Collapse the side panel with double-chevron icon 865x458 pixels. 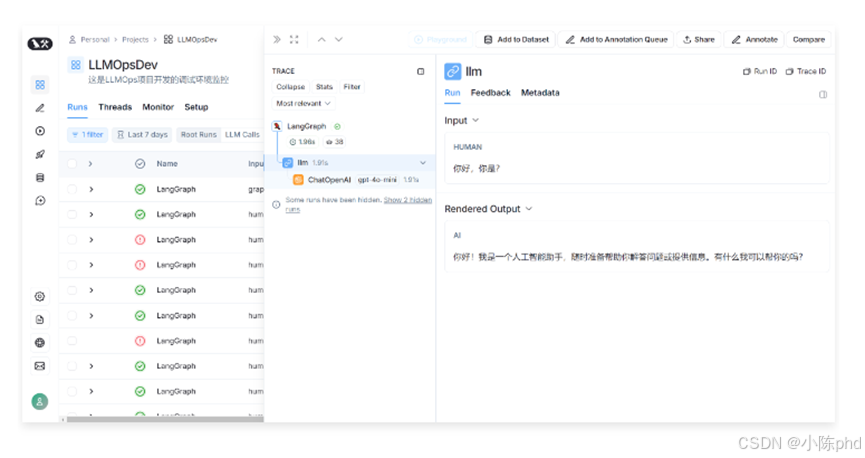pos(277,40)
